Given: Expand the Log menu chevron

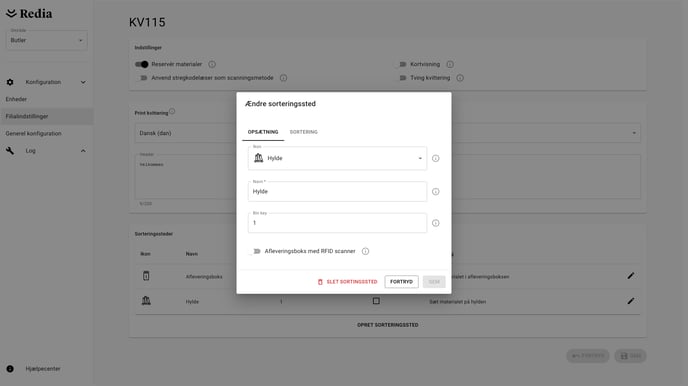Looking at the screenshot, I should coord(83,150).
